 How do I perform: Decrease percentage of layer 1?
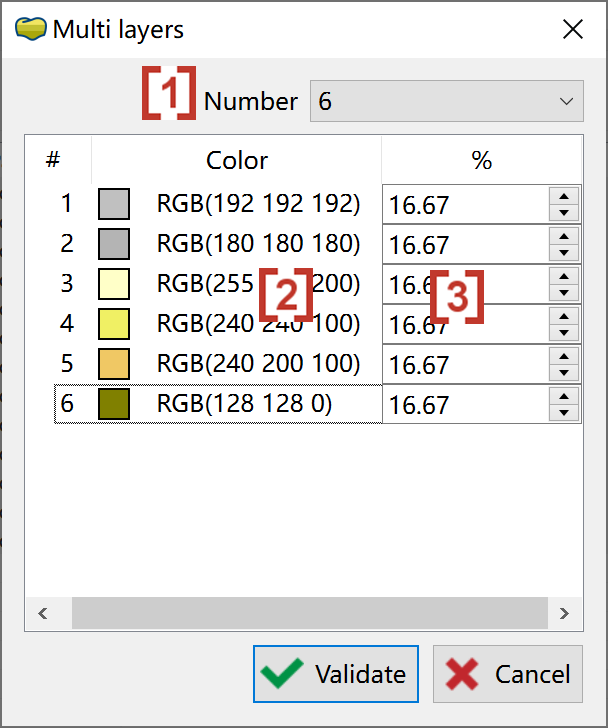[x=564, y=213]
